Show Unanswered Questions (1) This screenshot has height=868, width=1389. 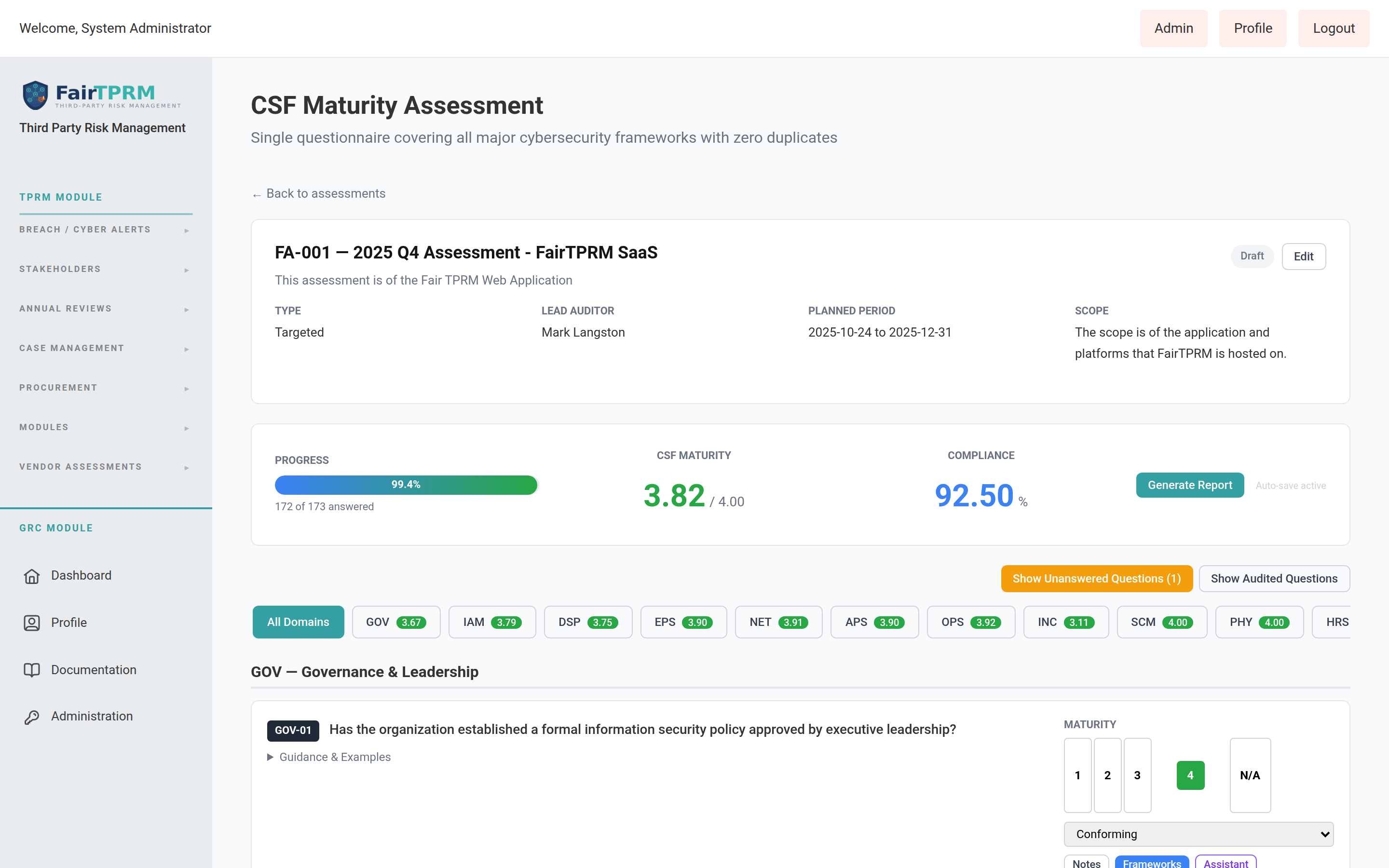pyautogui.click(x=1096, y=579)
